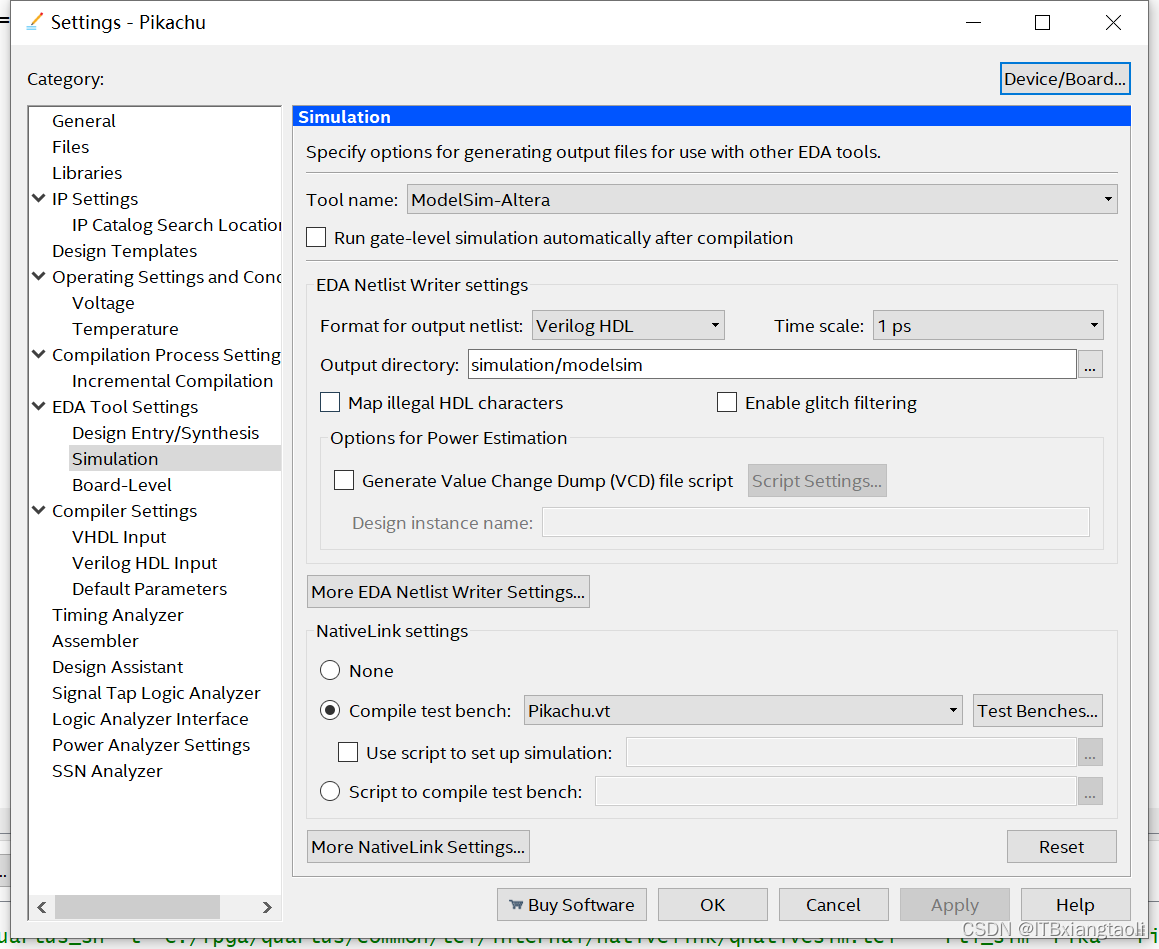Select Design Entry/Synthesis page
Screen dimensions: 1159x949
click(x=166, y=433)
